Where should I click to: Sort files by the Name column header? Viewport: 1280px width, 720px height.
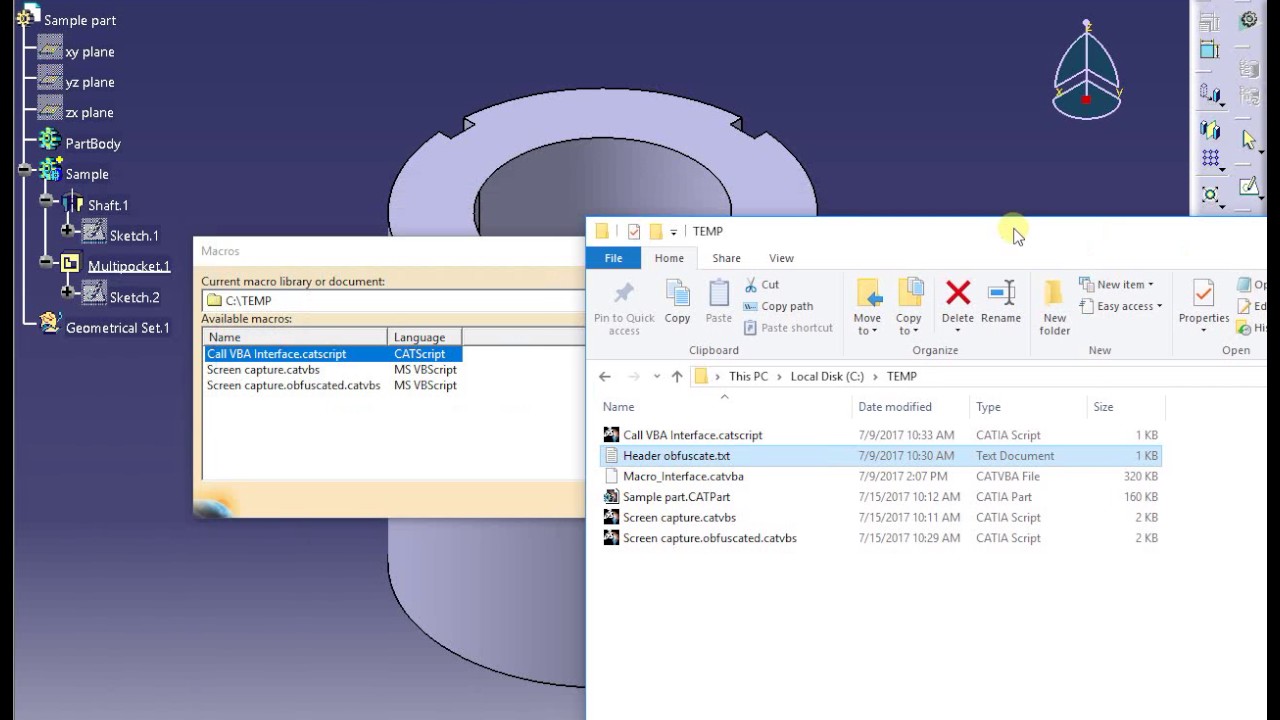point(725,407)
